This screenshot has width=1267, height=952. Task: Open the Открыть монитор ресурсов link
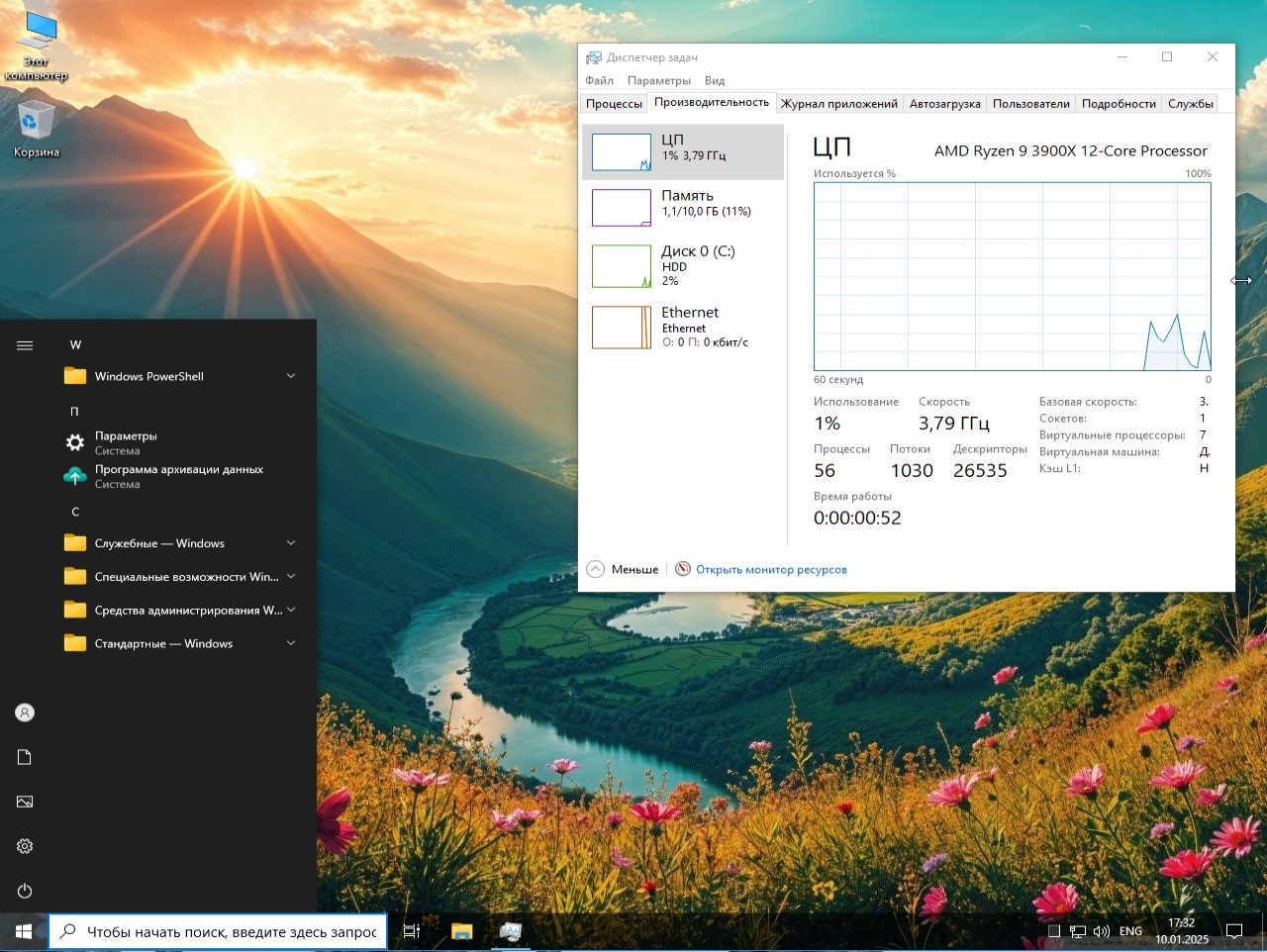pos(771,569)
